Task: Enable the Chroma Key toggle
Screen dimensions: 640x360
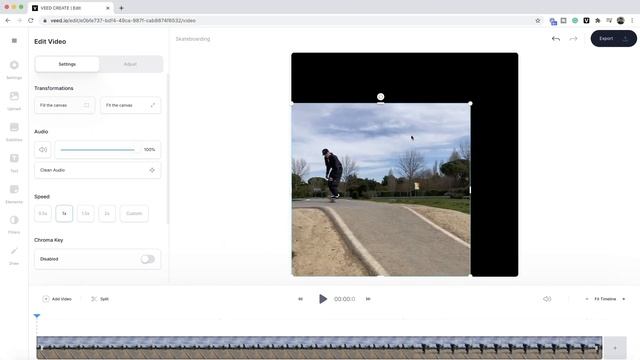Action: pos(147,259)
